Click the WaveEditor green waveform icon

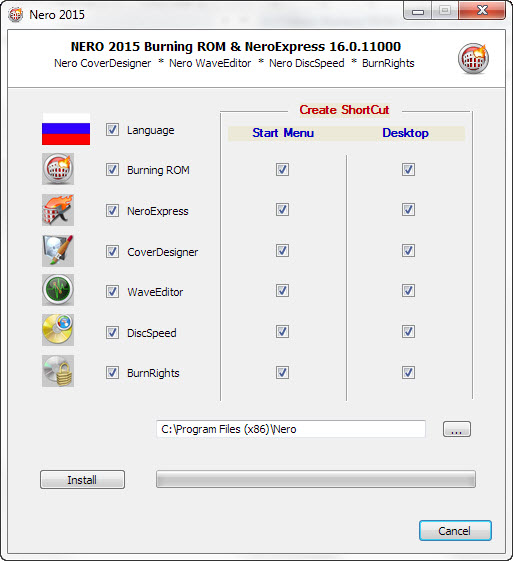[58, 290]
